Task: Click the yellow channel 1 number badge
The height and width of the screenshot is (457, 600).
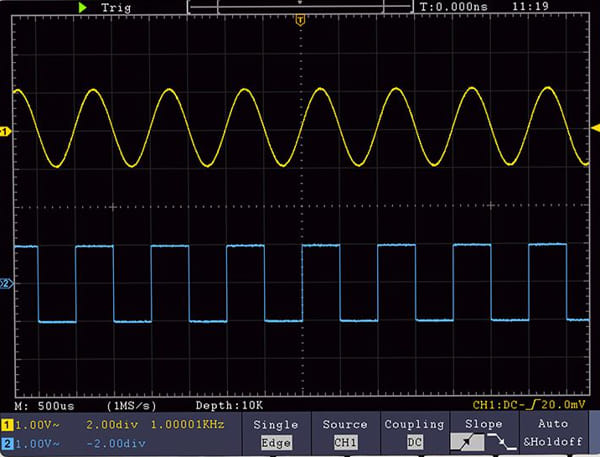Action: tap(7, 425)
